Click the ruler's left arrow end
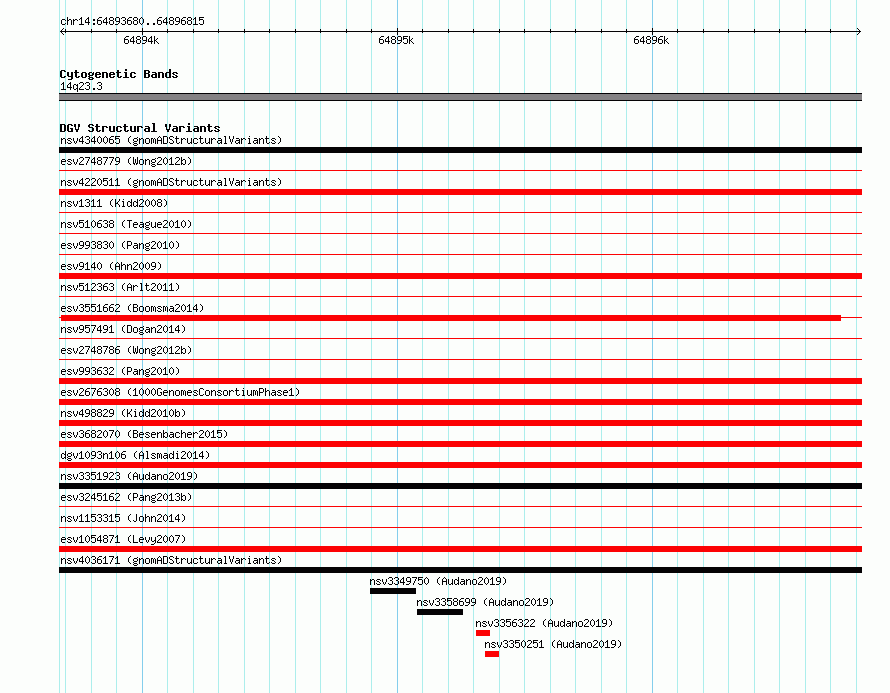 (62, 32)
